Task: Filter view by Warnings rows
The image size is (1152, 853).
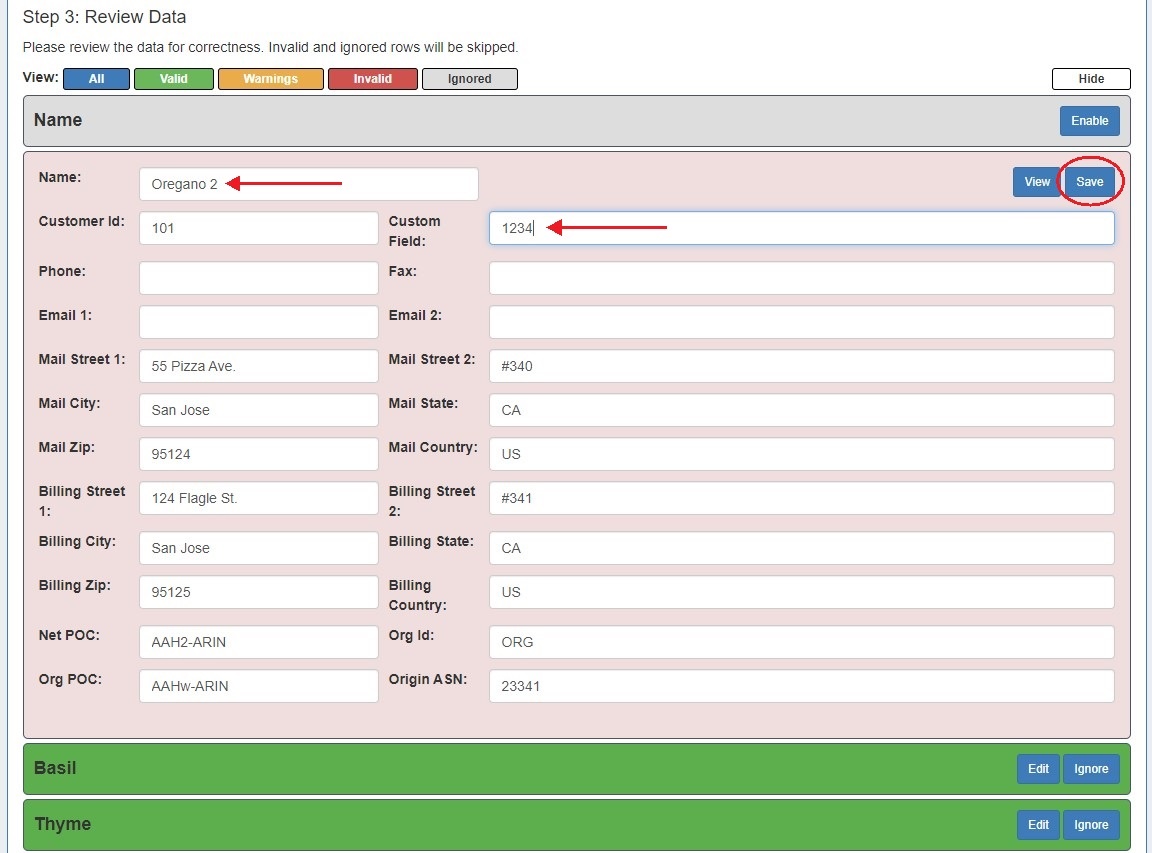Action: [270, 79]
